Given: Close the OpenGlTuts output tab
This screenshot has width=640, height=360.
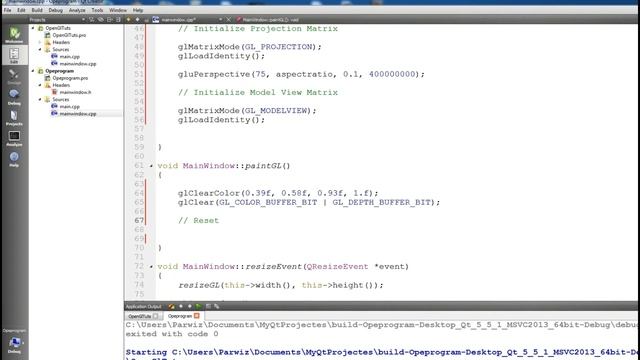Looking at the screenshot, I should pos(156,316).
